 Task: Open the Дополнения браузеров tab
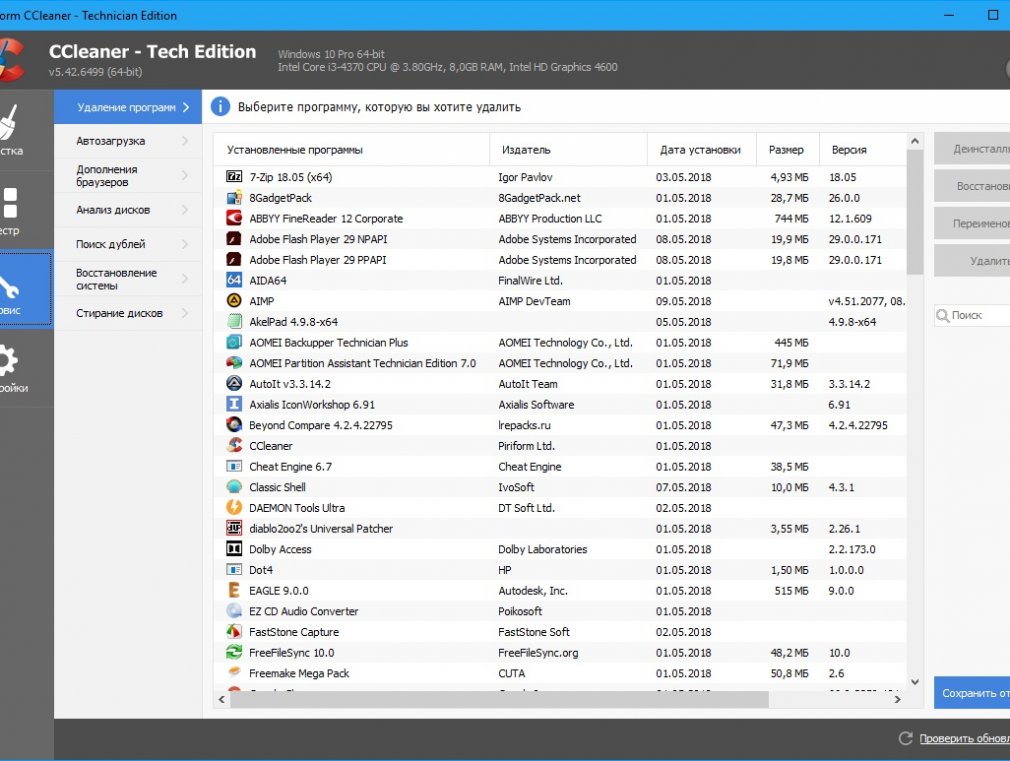[128, 175]
